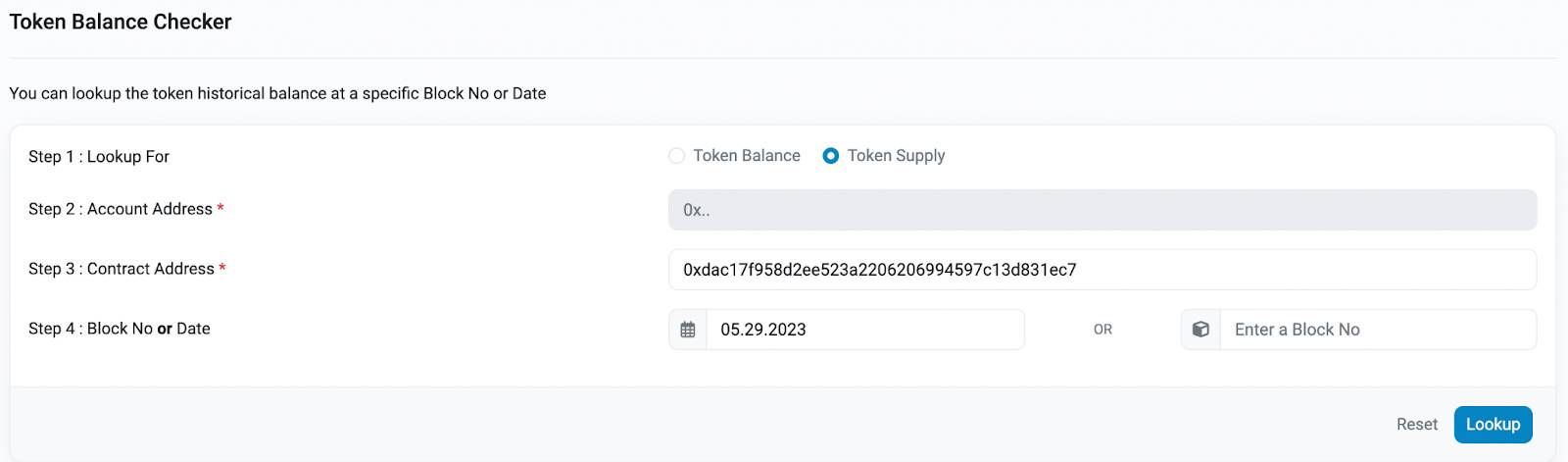Select the Token Balance radio button
The width and height of the screenshot is (1568, 462).
pos(676,156)
